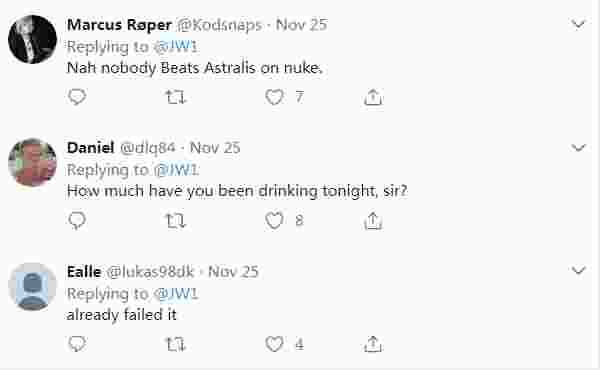The width and height of the screenshot is (600, 370).
Task: Open options chevron on Marcus Røper's tweet
Action: coord(579,24)
